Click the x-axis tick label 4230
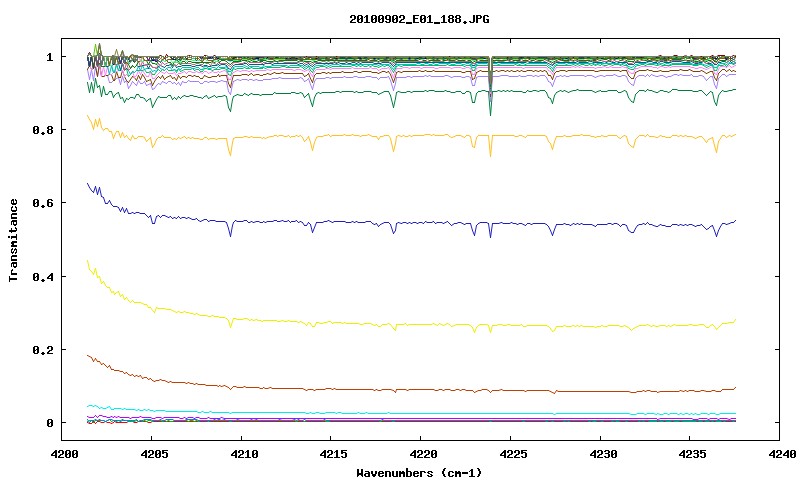Image resolution: width=800 pixels, height=480 pixels. click(603, 453)
